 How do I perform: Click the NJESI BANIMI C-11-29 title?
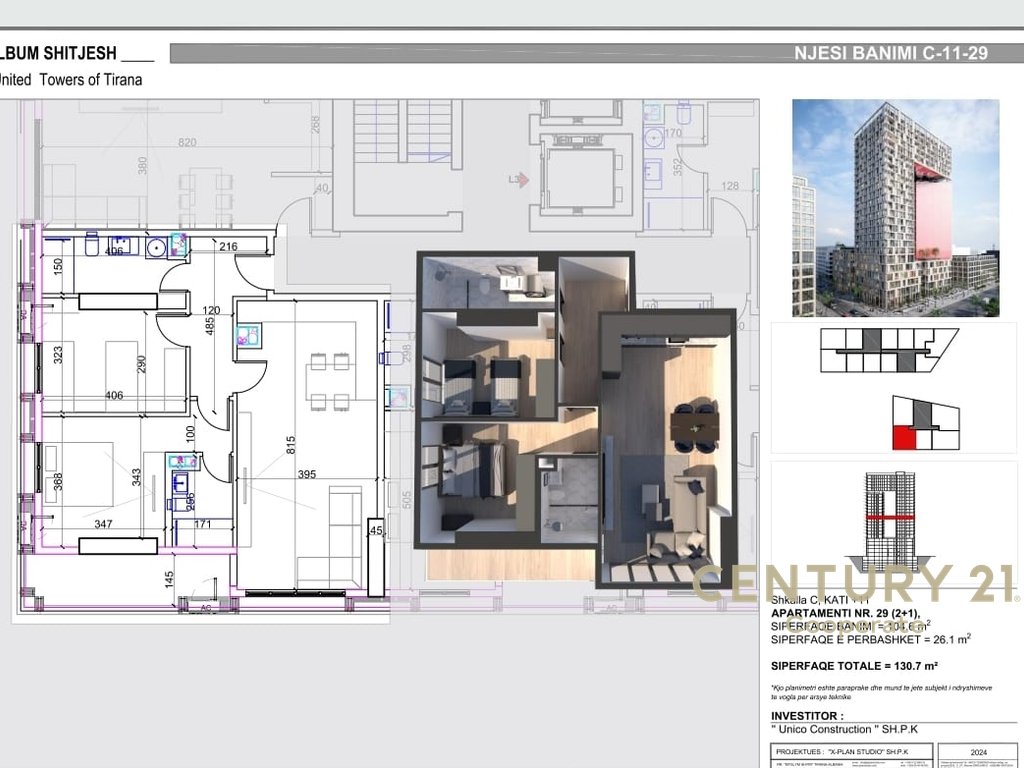890,53
